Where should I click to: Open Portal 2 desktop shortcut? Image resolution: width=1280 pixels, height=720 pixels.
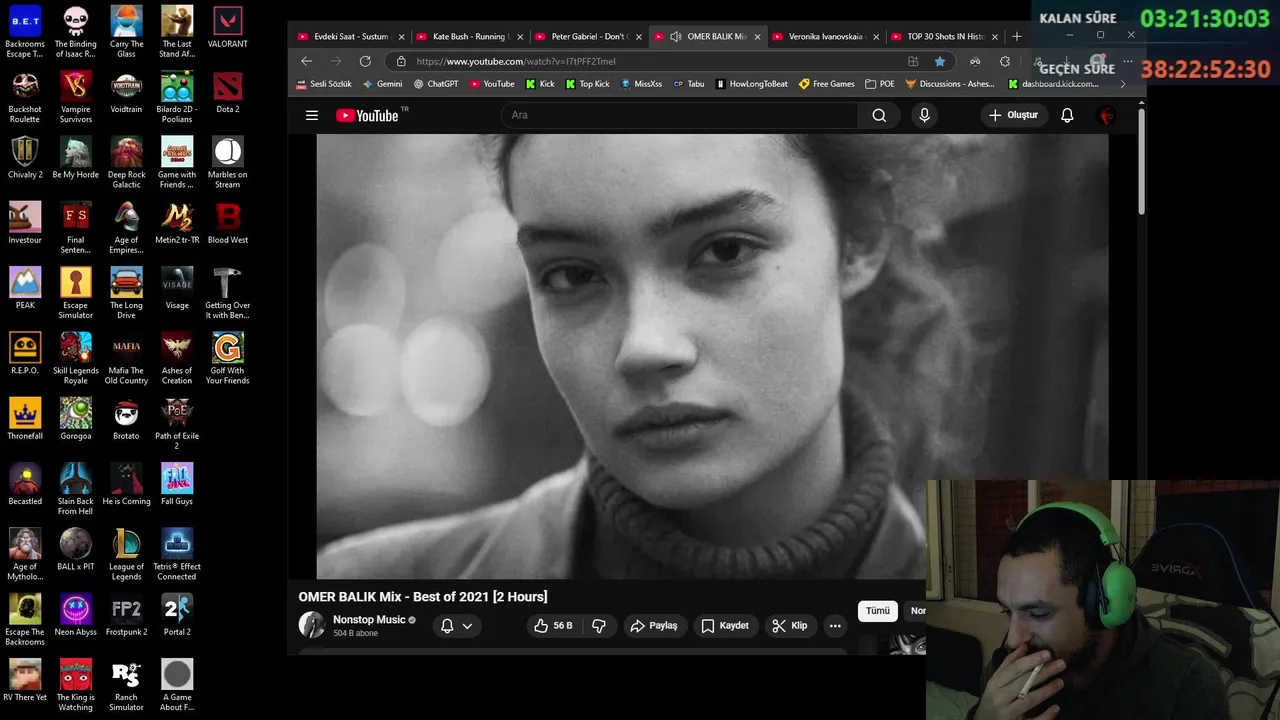pyautogui.click(x=177, y=616)
